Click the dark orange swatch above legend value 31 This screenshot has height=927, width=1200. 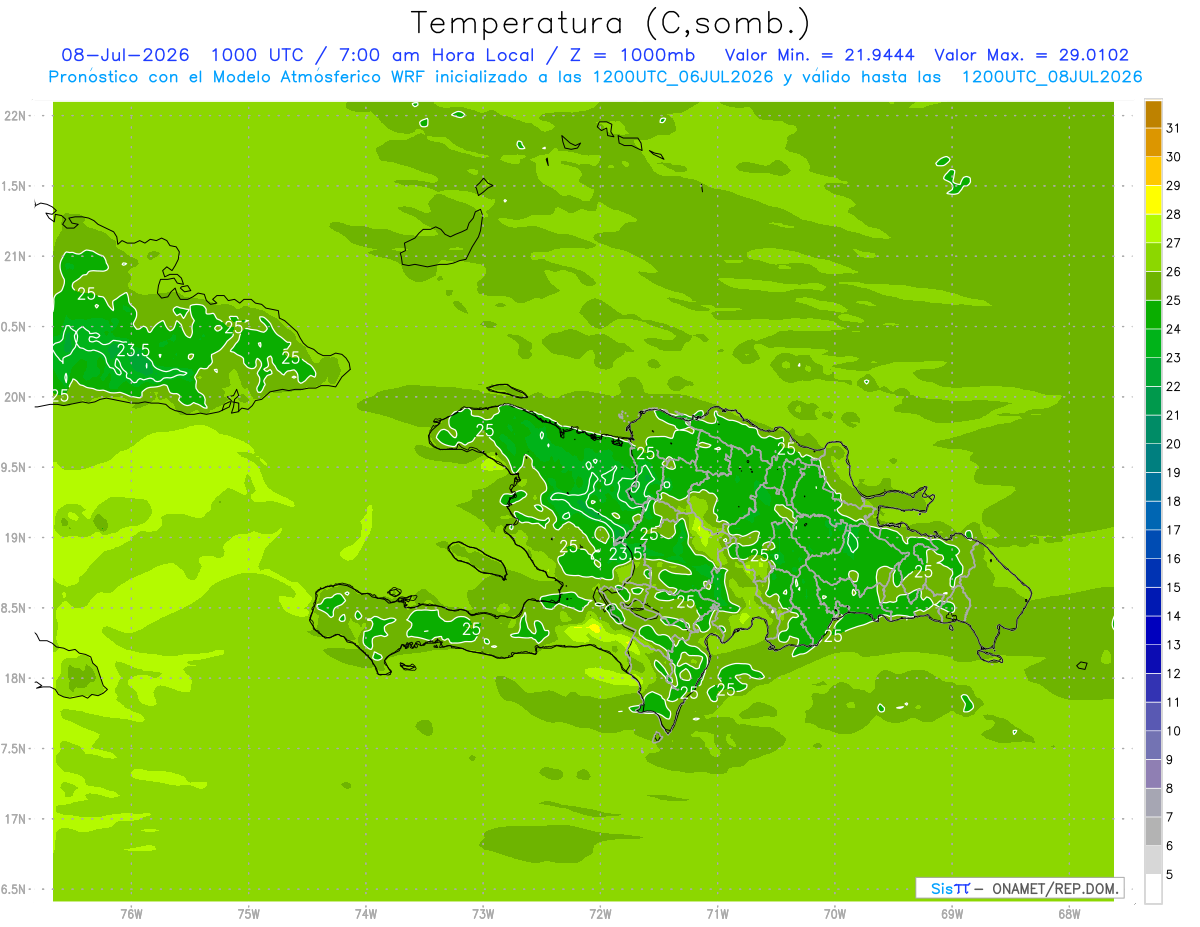[1153, 114]
